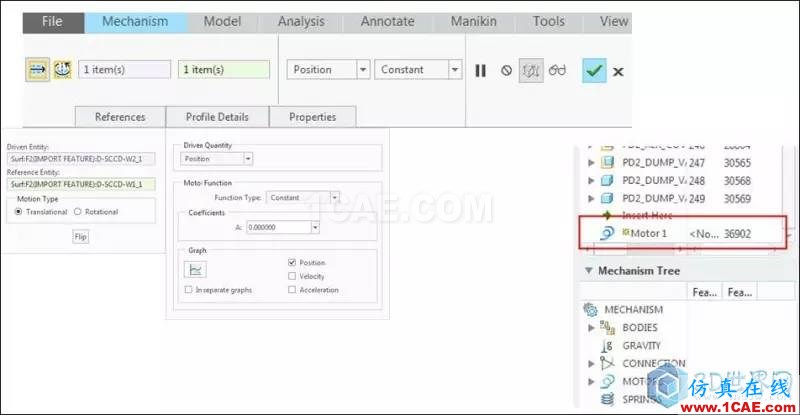This screenshot has height=415, width=800.
Task: Select the GRAVITY tree item
Action: [x=641, y=346]
